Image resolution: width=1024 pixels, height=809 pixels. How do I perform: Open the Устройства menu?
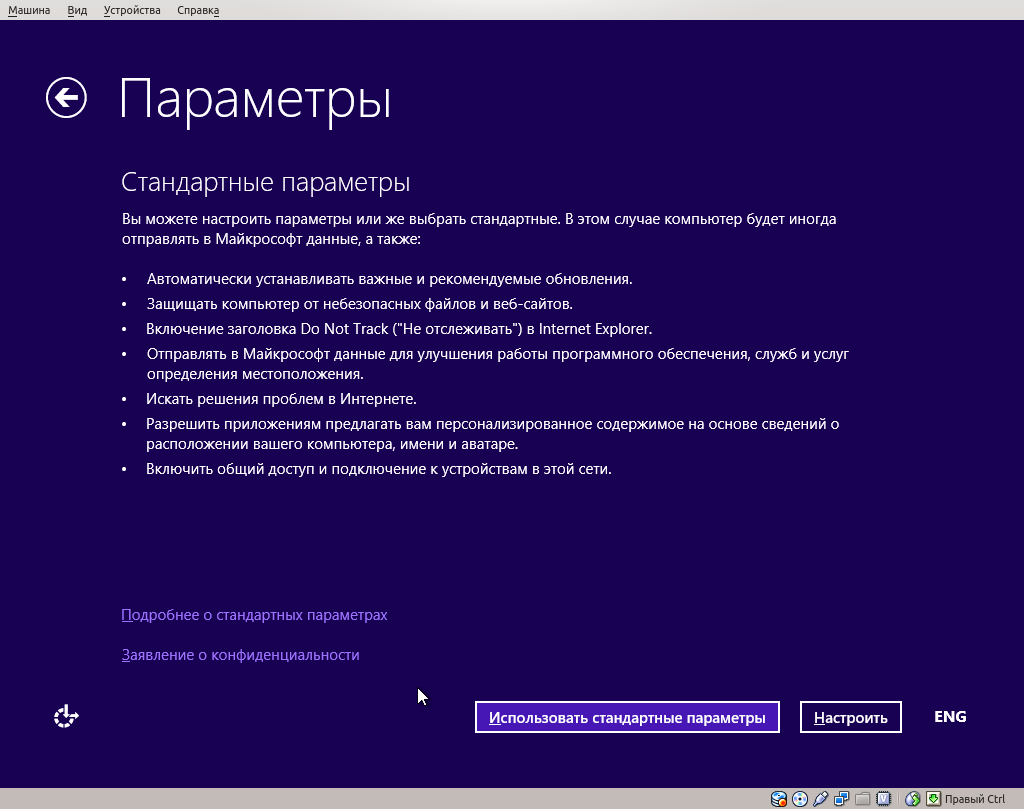131,9
